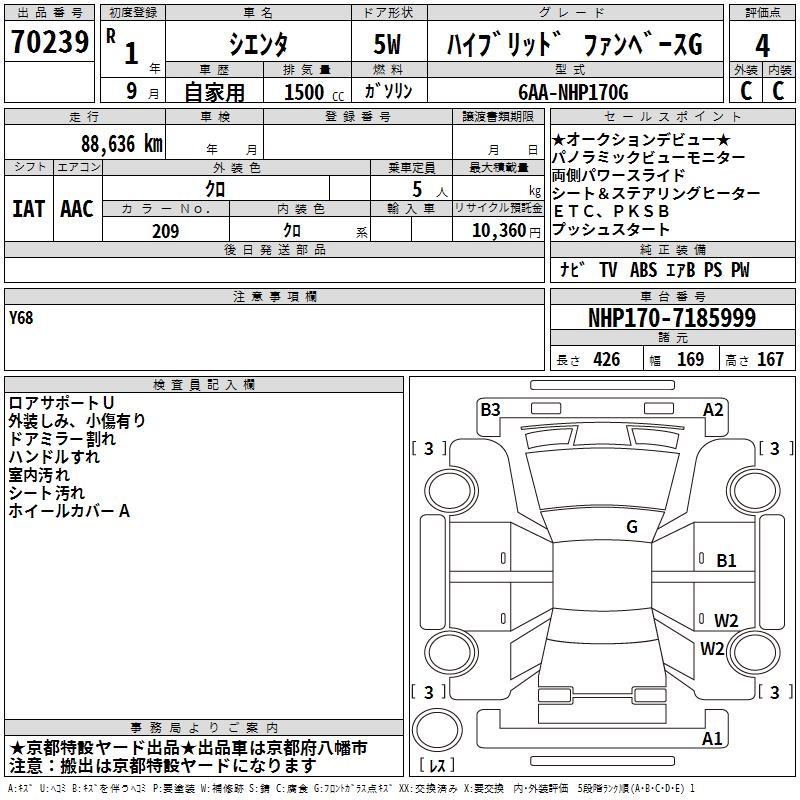The image size is (800, 800).
Task: Select the note ハンドルすれ
Action: tap(54, 456)
